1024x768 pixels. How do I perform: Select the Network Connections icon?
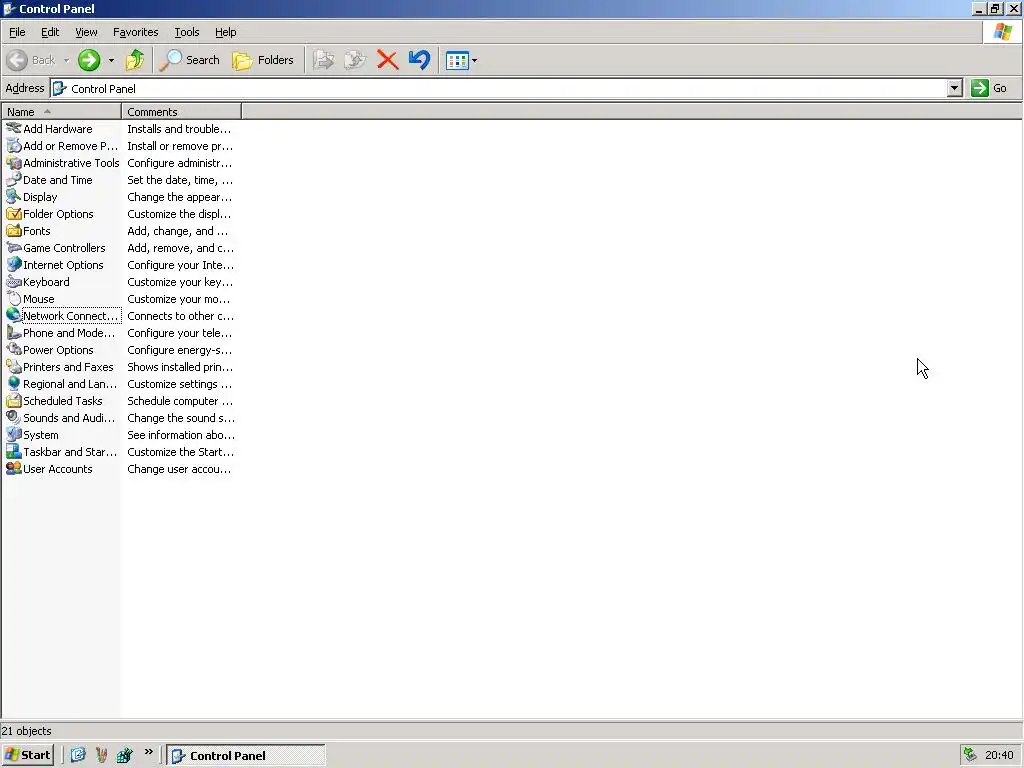tap(14, 315)
